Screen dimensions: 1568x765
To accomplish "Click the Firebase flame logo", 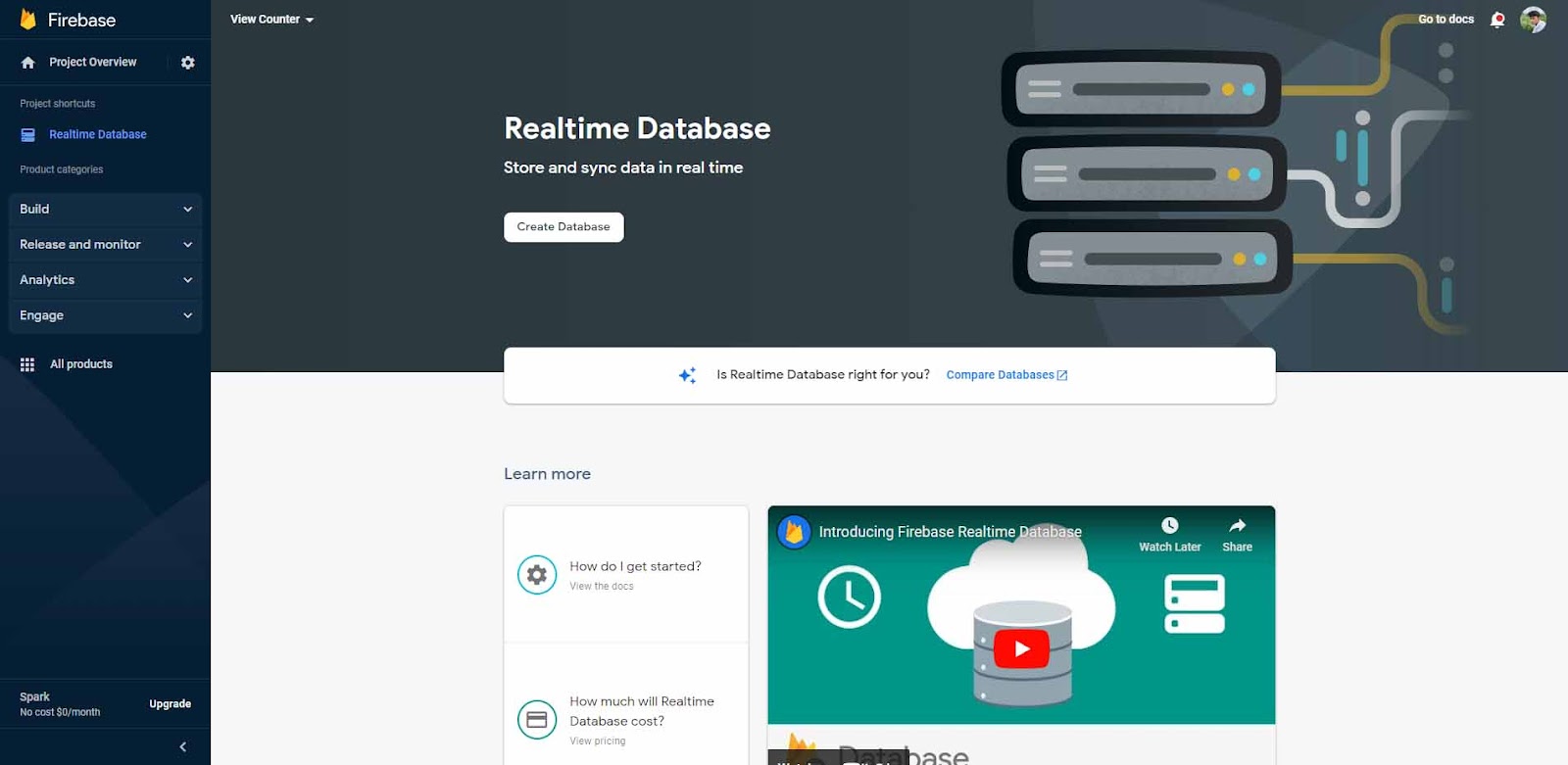I will (27, 20).
